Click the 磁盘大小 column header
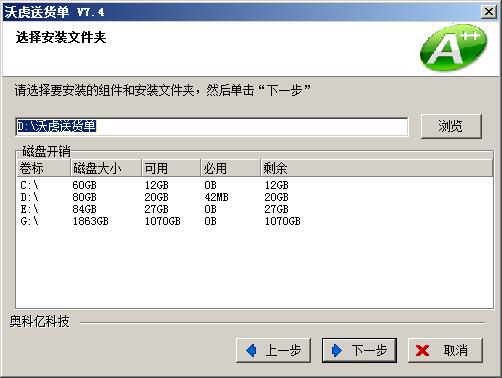The image size is (502, 378). [x=106, y=168]
